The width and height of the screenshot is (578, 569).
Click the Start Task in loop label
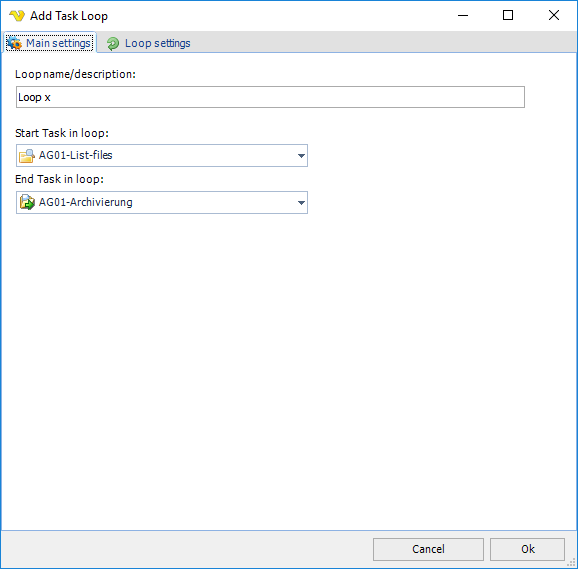point(62,133)
